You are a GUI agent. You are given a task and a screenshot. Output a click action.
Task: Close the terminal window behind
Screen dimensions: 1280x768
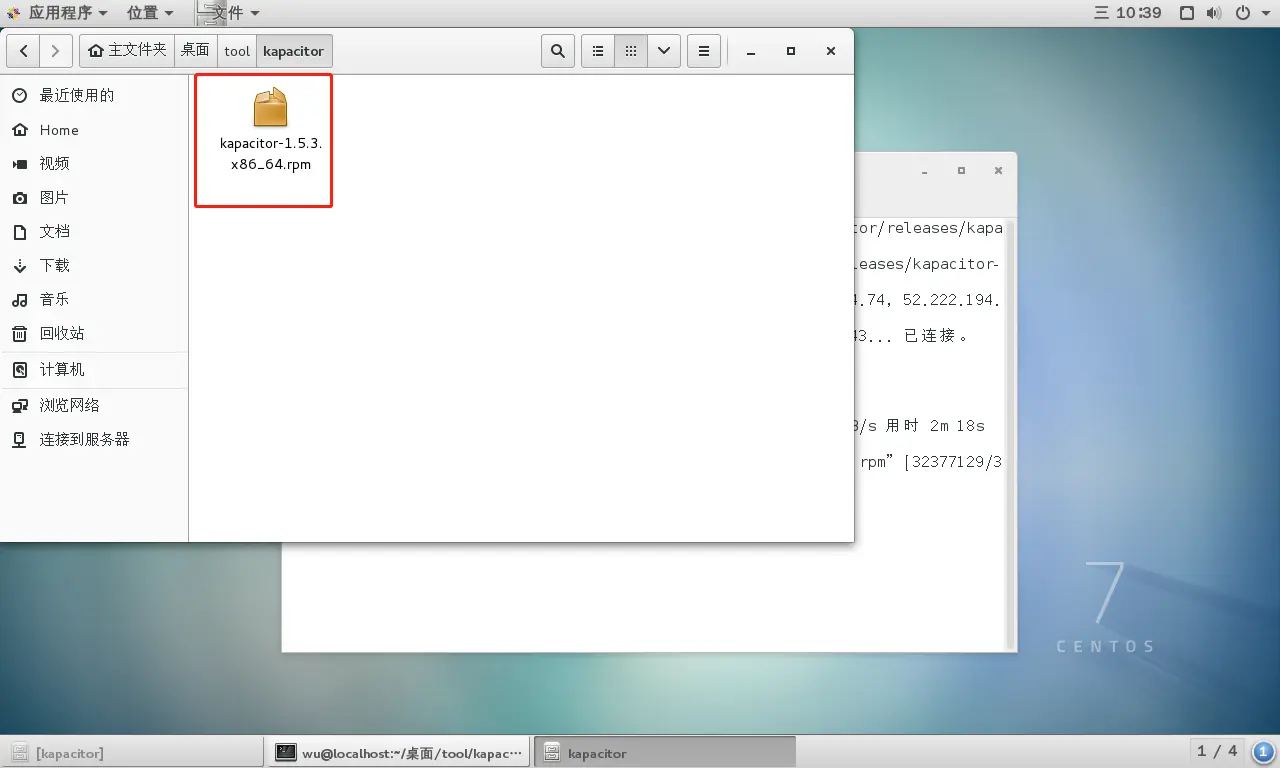point(998,171)
